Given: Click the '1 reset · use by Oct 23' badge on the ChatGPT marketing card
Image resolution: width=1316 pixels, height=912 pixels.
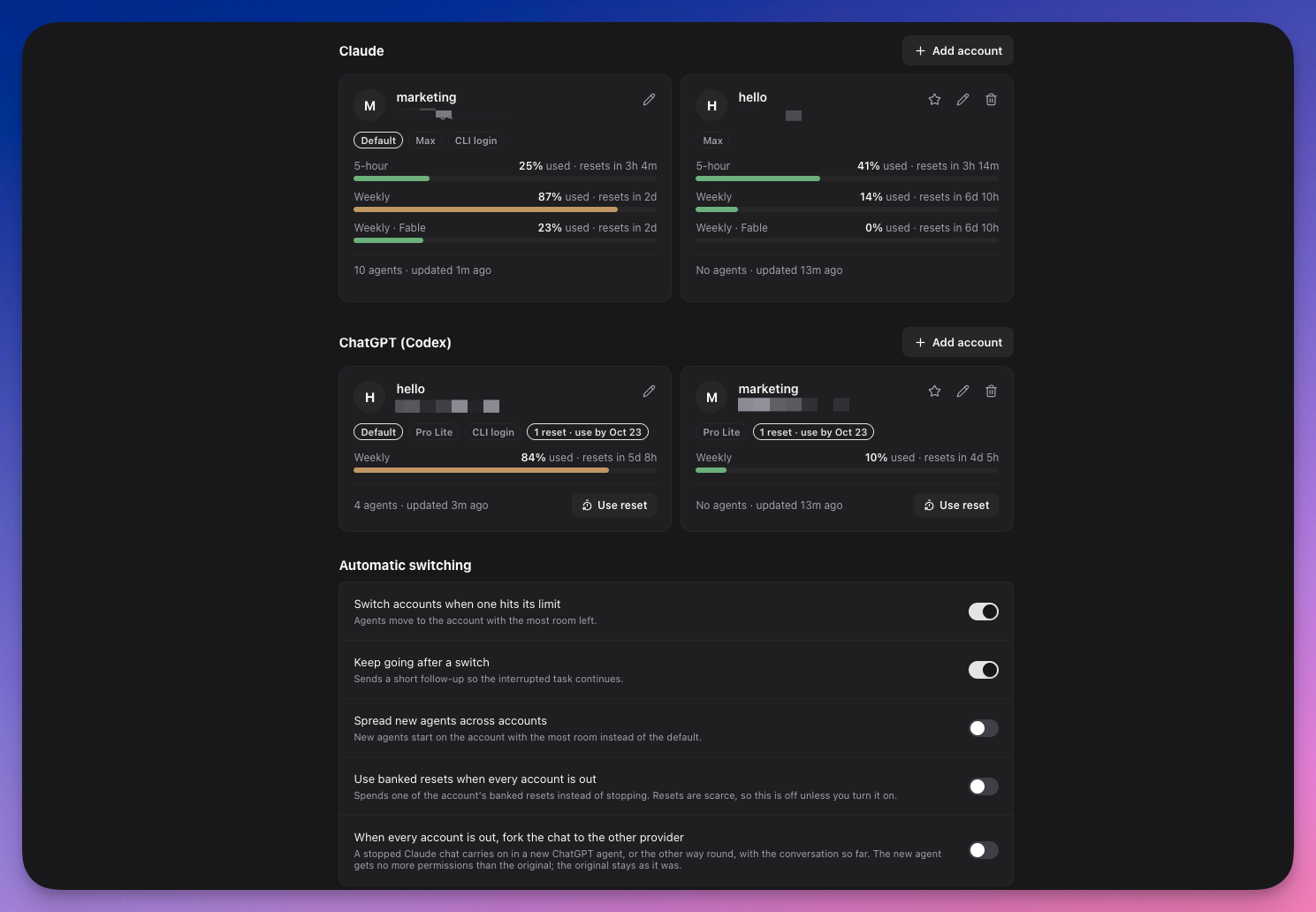Looking at the screenshot, I should (x=813, y=432).
